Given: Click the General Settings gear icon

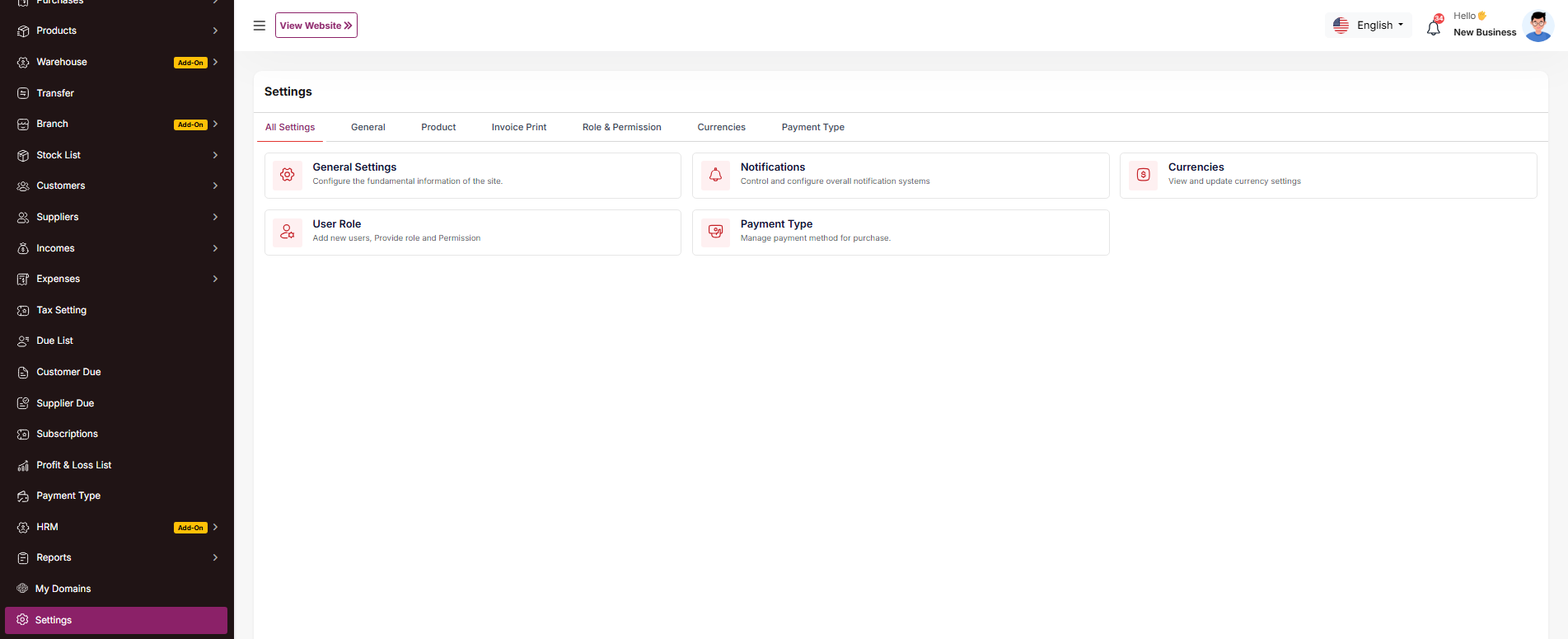Looking at the screenshot, I should (x=288, y=175).
